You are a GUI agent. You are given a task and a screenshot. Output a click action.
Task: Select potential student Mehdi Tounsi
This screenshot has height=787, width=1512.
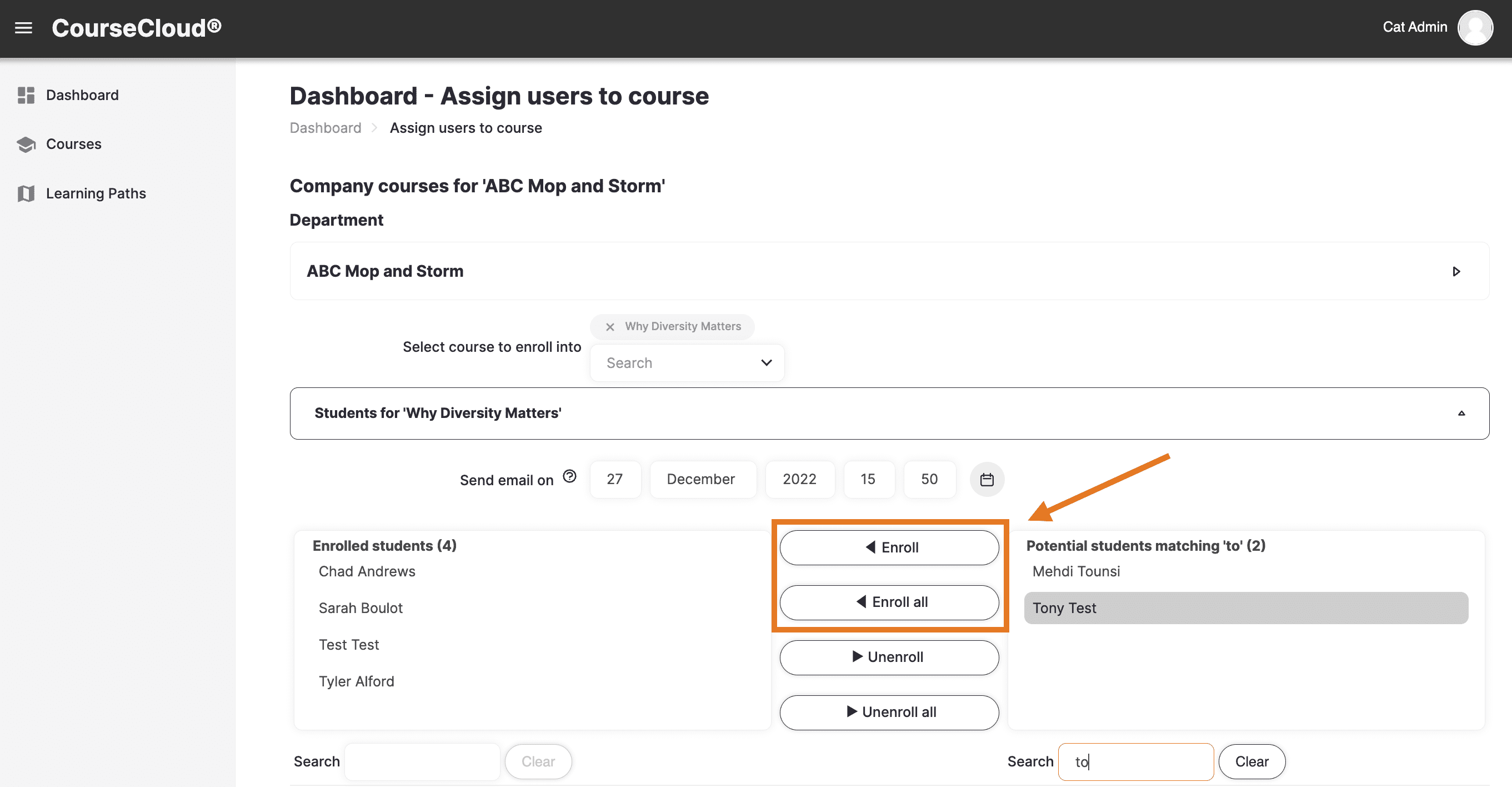[1076, 571]
